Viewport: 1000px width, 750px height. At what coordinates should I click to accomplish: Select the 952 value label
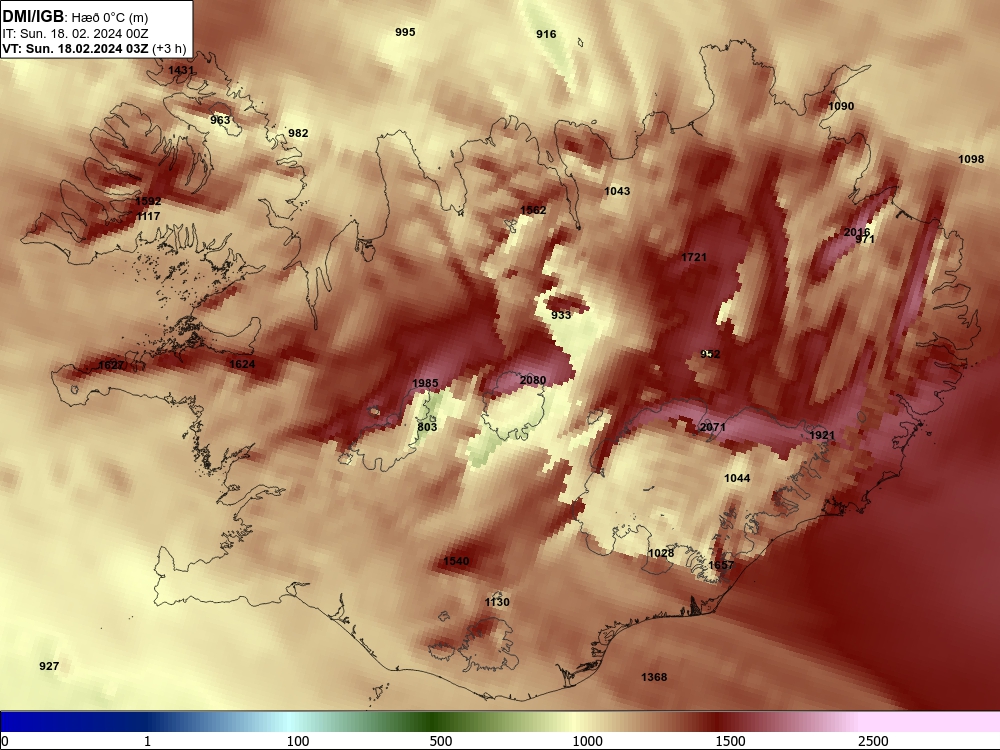[710, 354]
